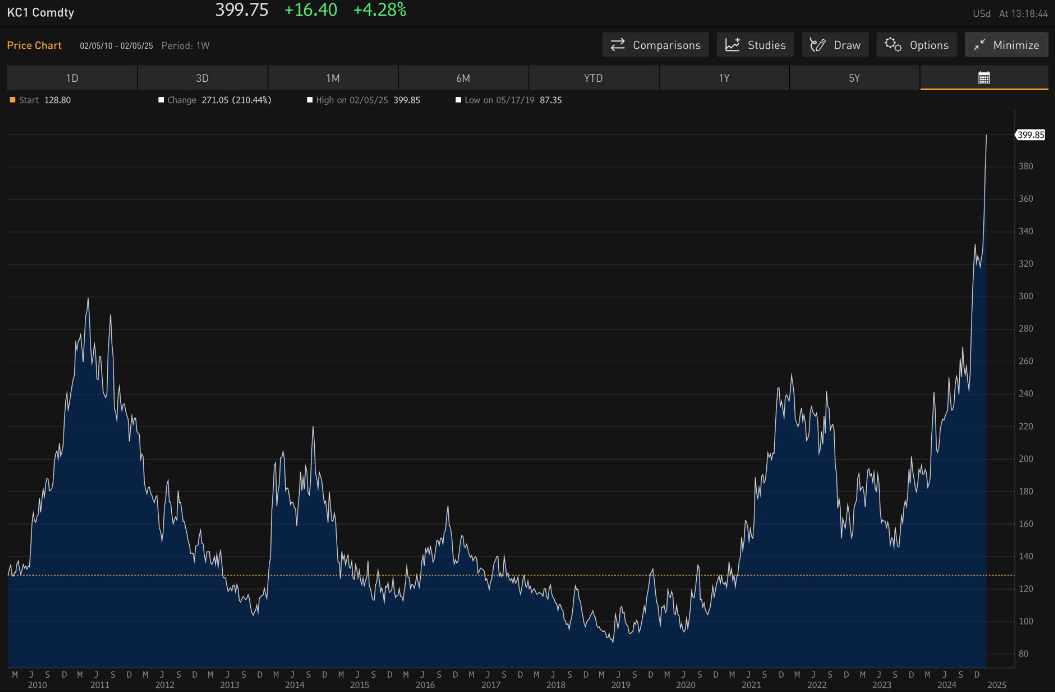Select the 1M time range
Viewport: 1055px width, 692px height.
(333, 78)
